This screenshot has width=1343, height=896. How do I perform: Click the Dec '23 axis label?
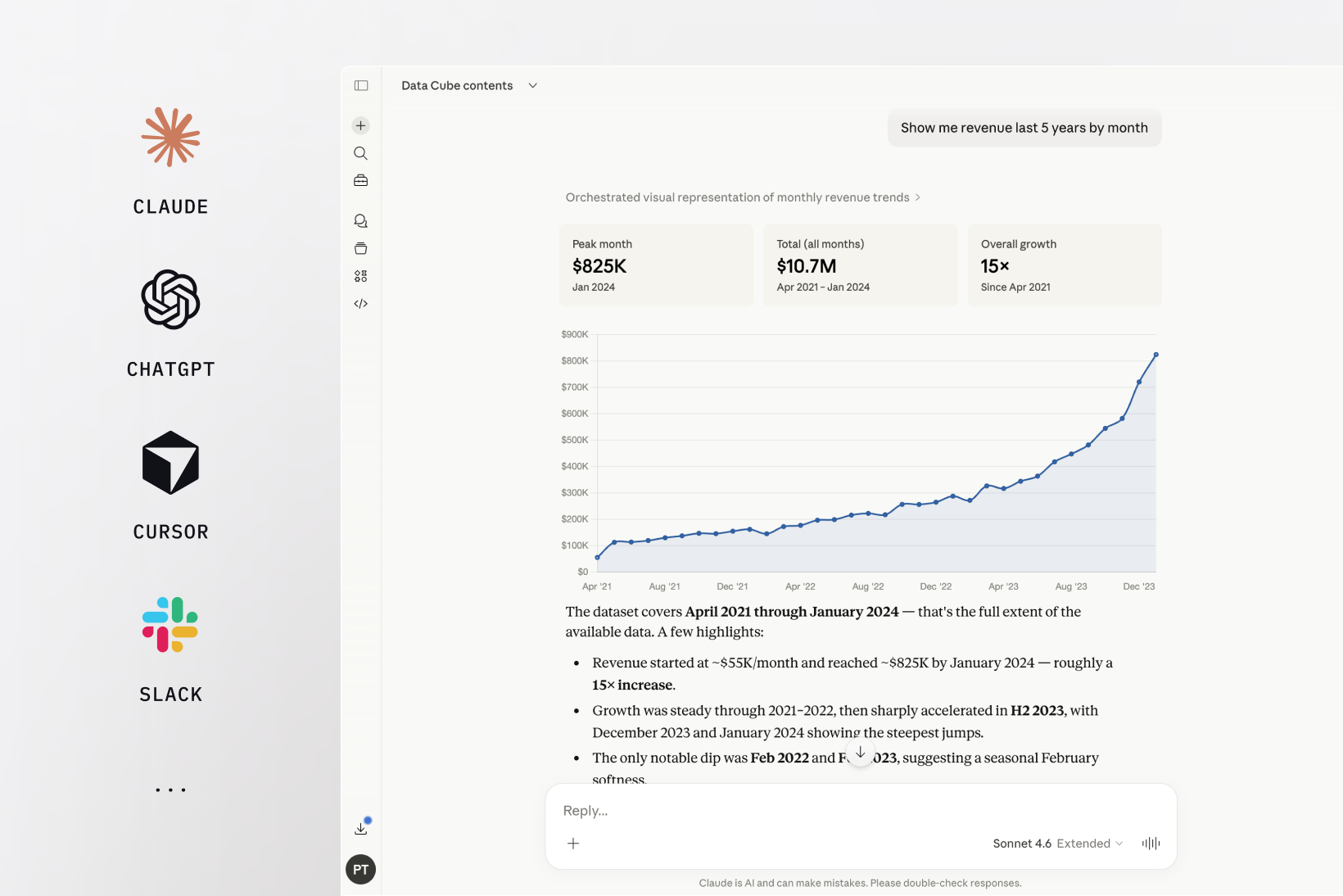tap(1138, 586)
